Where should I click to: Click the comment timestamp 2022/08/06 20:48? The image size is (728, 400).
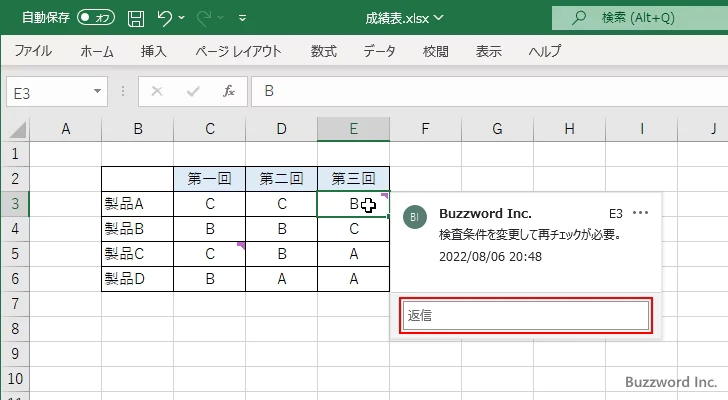point(490,257)
